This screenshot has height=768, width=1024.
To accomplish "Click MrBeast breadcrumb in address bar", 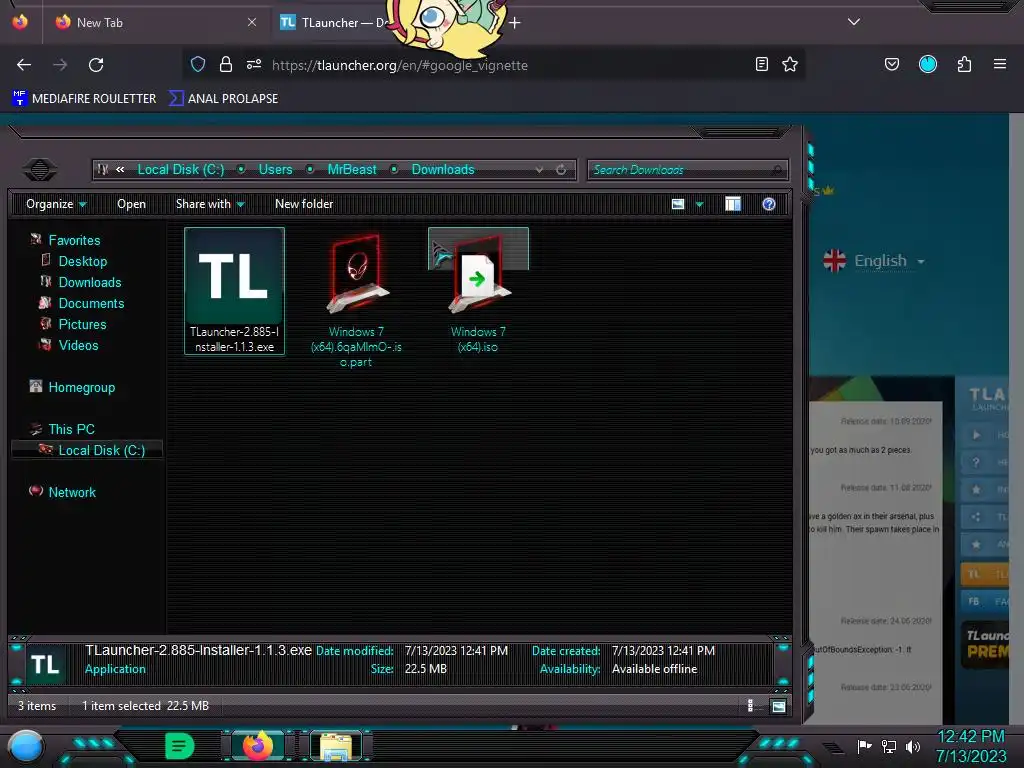I will click(352, 169).
